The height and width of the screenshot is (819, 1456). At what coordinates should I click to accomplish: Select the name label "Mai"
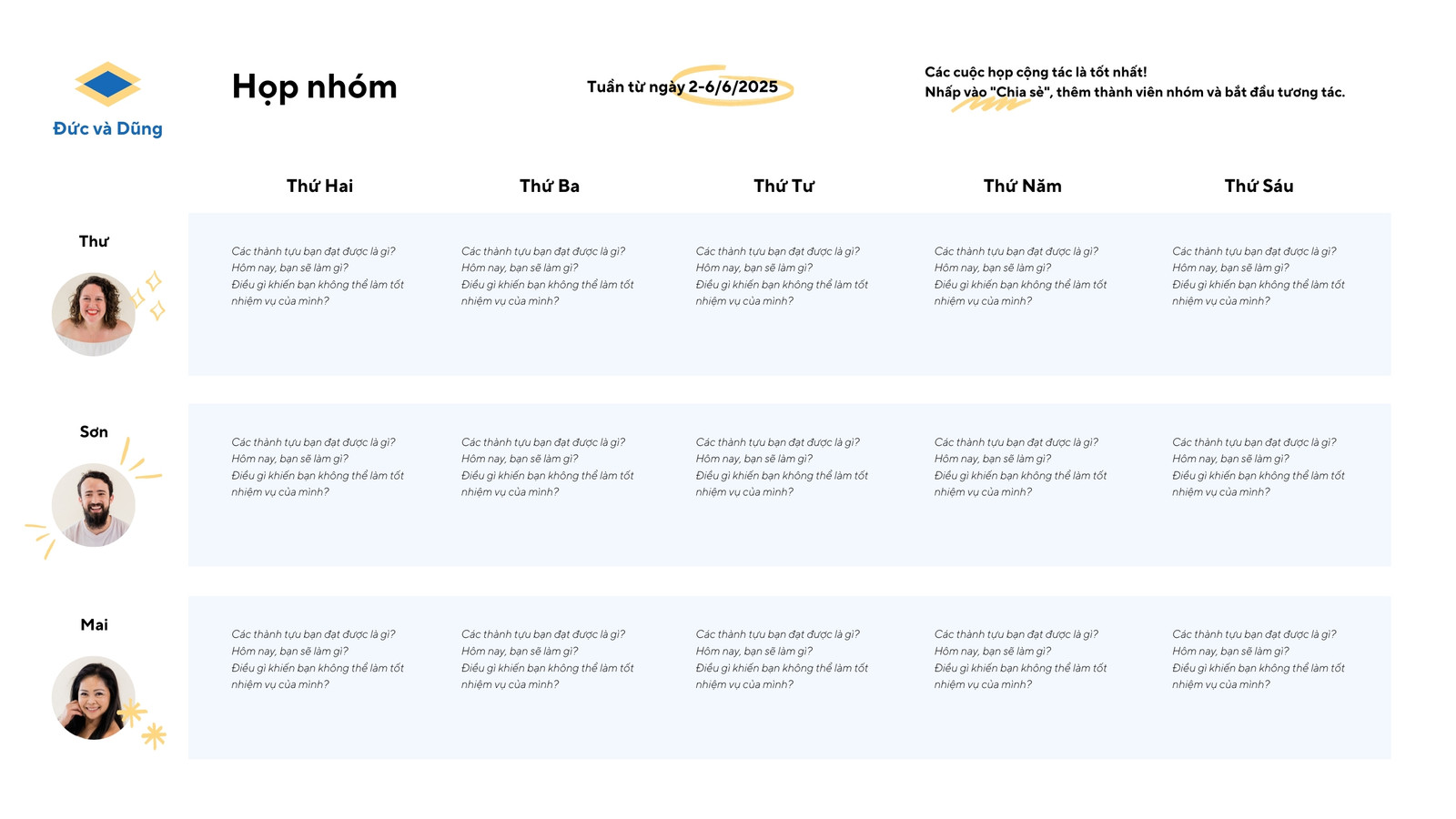pos(94,624)
